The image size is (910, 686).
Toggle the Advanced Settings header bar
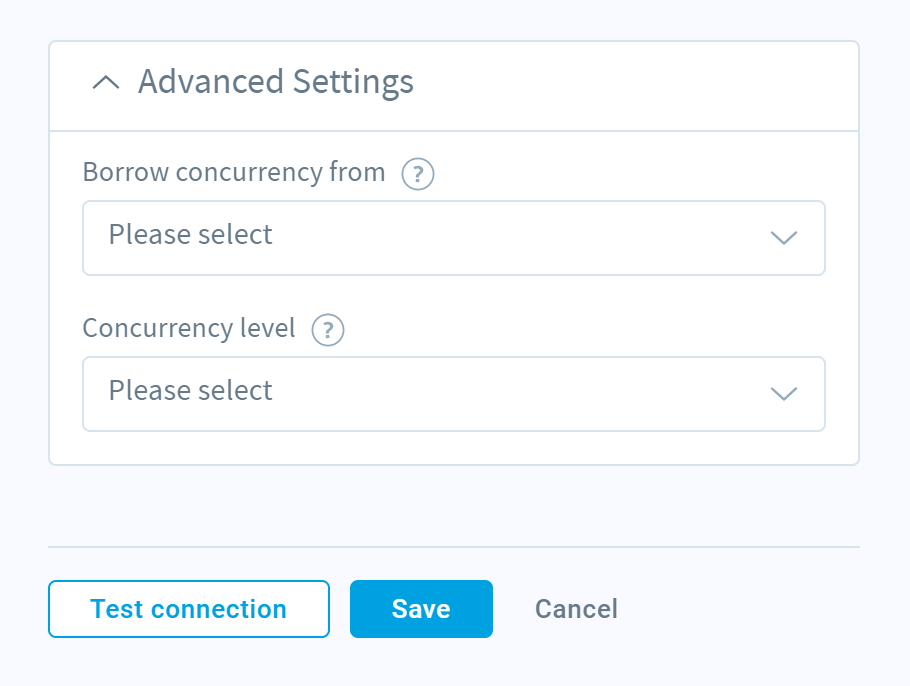[x=454, y=86]
